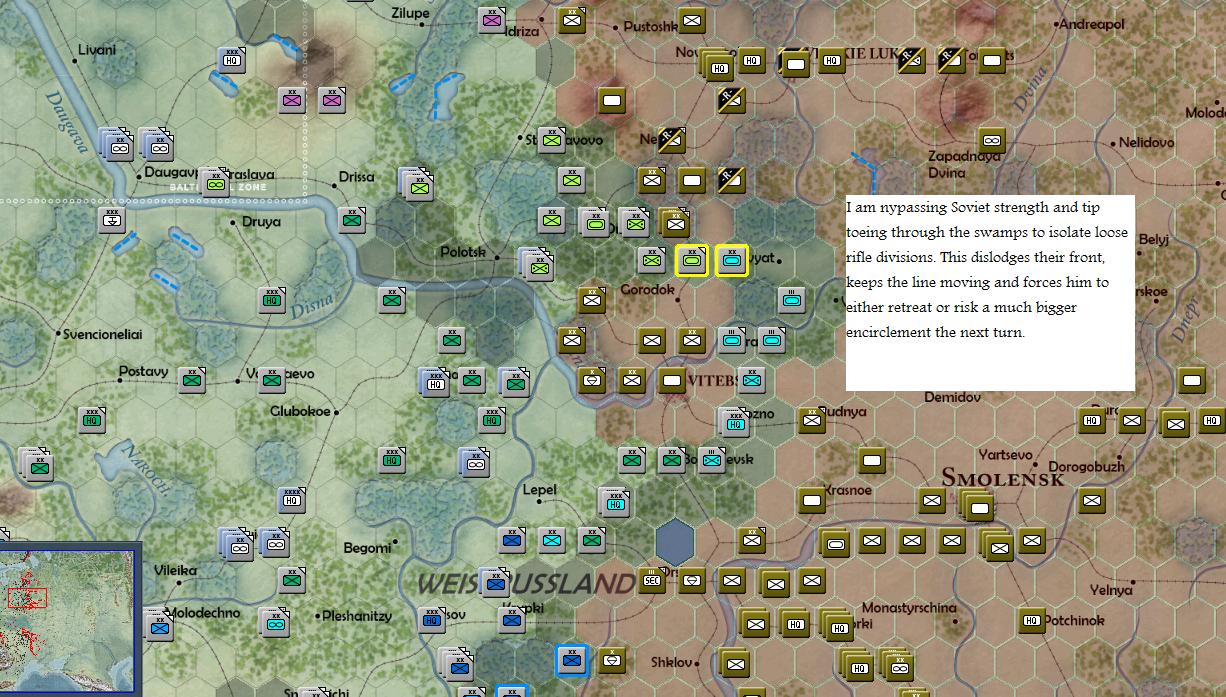Select the air corps unit south of Daugavpils
Image resolution: width=1226 pixels, height=697 pixels.
point(112,220)
